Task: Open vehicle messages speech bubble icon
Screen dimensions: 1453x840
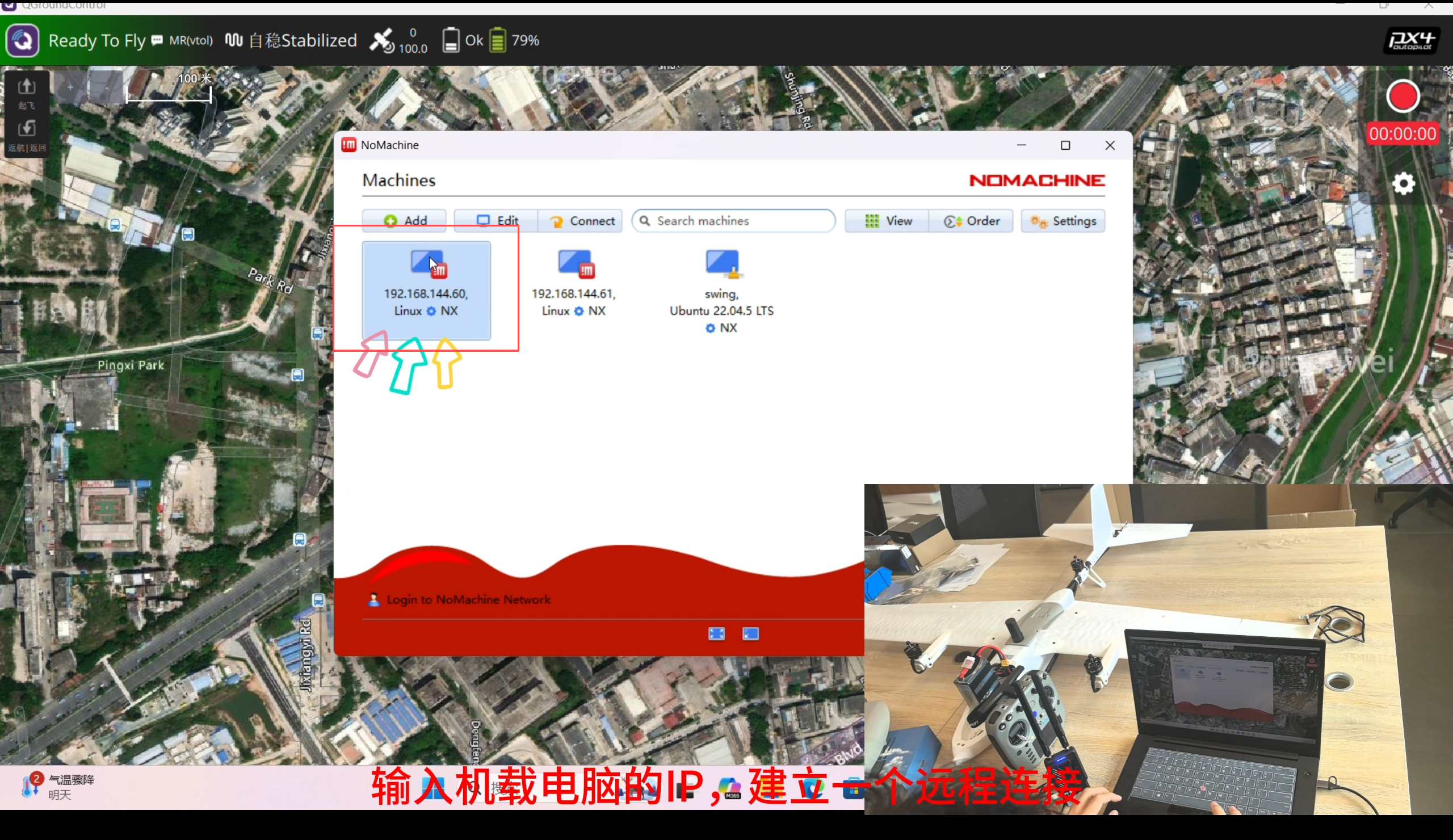Action: tap(157, 40)
